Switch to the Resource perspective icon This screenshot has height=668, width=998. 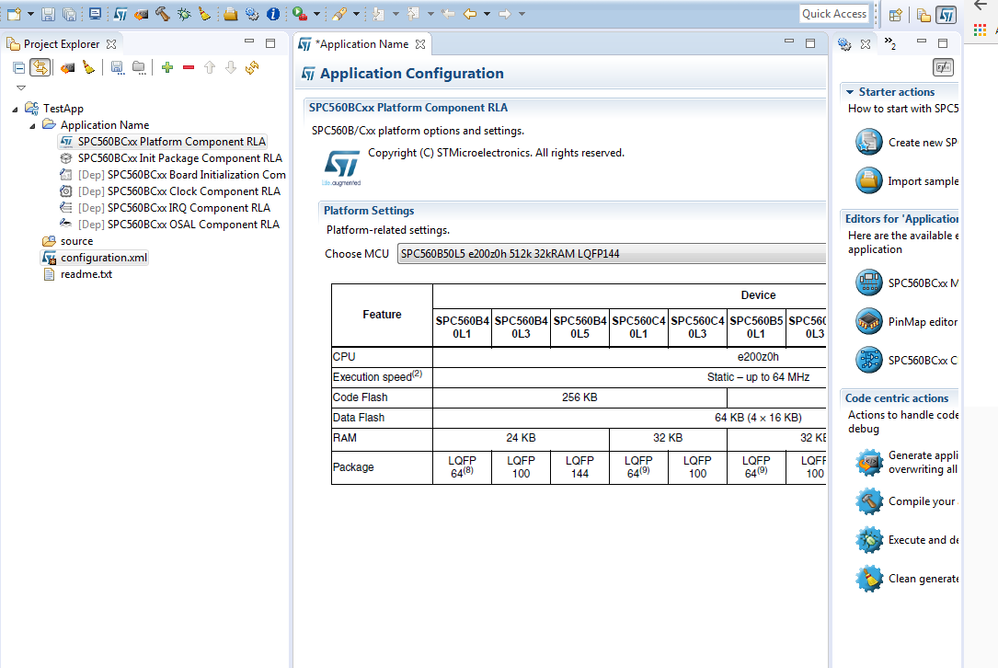[924, 15]
